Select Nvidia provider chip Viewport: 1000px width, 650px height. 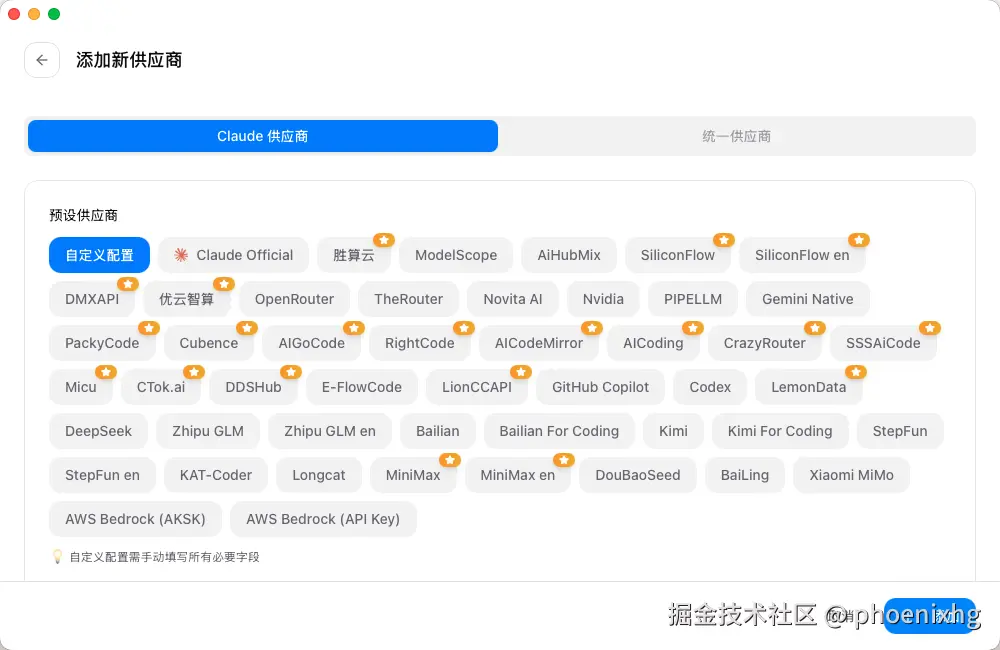[603, 299]
